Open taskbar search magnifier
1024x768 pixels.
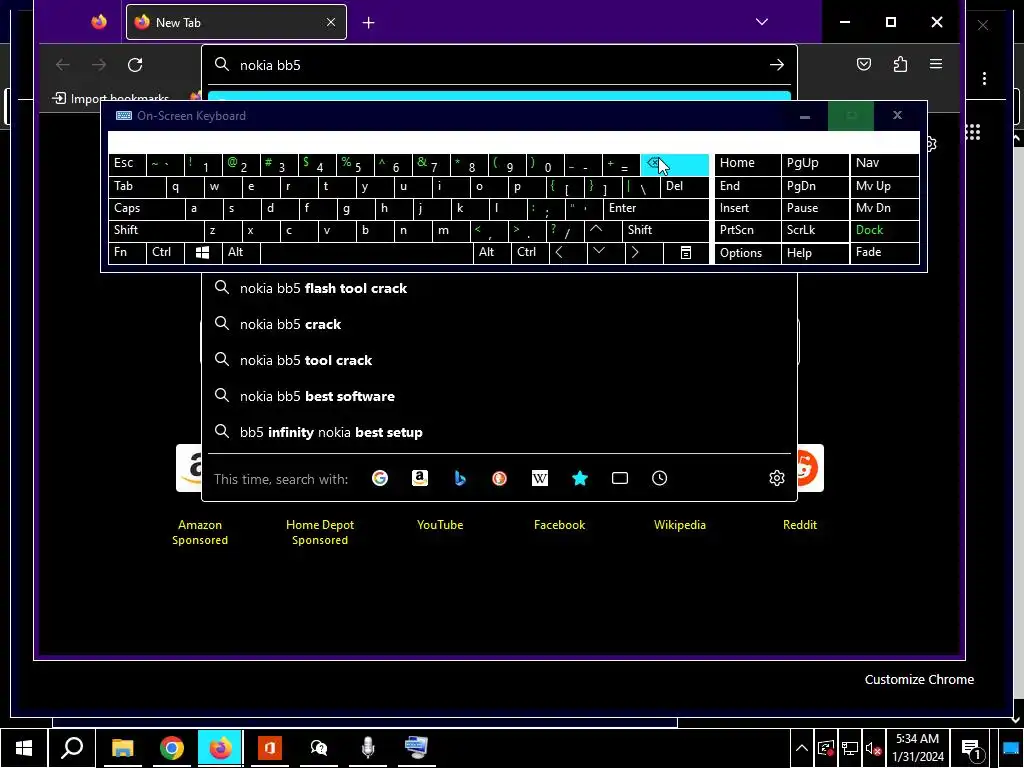point(72,748)
